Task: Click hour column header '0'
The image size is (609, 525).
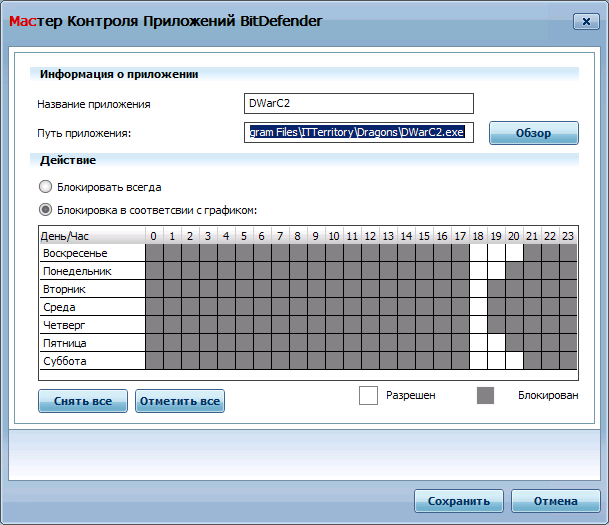Action: [154, 236]
